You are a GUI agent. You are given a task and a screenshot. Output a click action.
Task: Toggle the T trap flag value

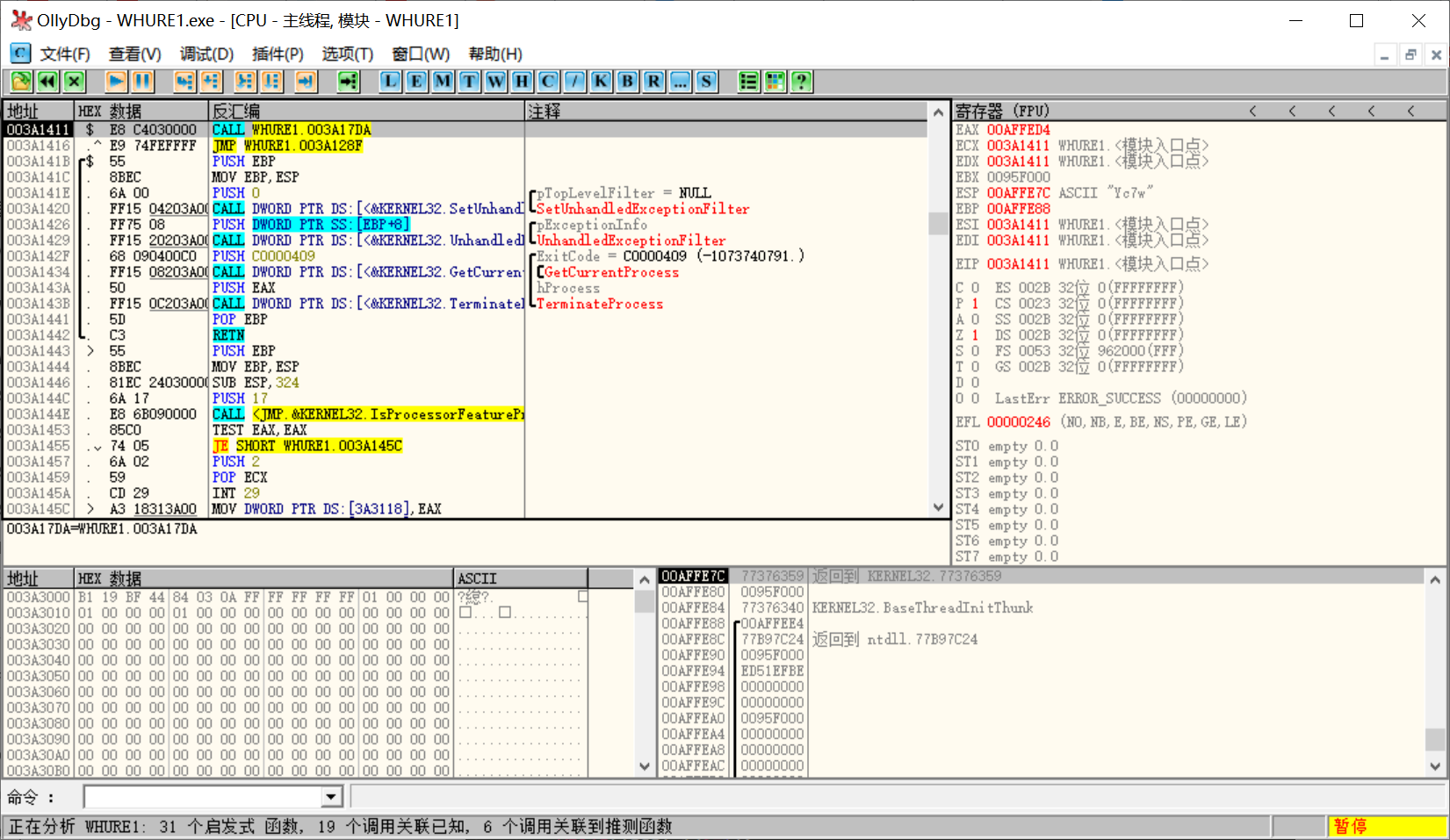point(975,367)
